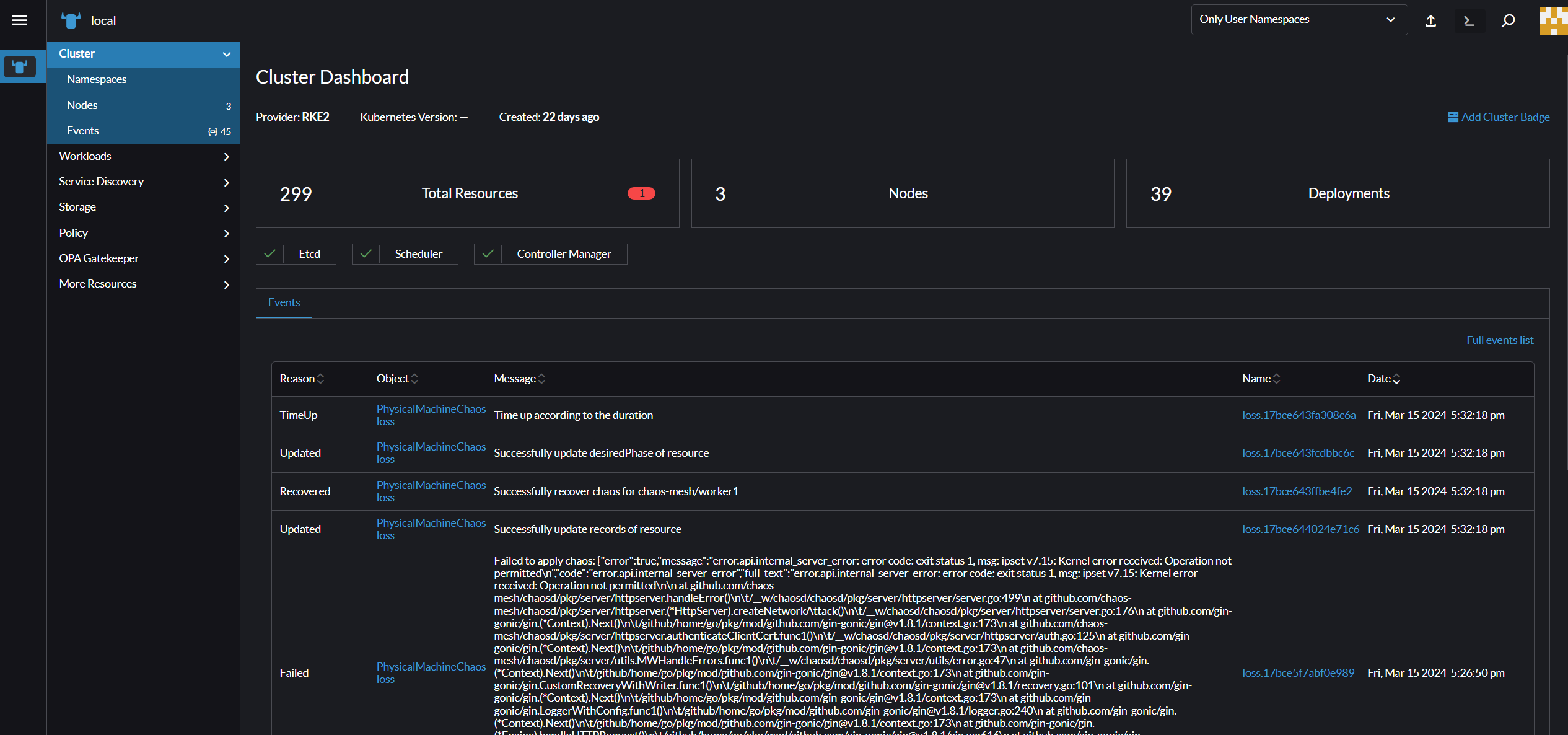Select the Events tab

click(x=284, y=302)
